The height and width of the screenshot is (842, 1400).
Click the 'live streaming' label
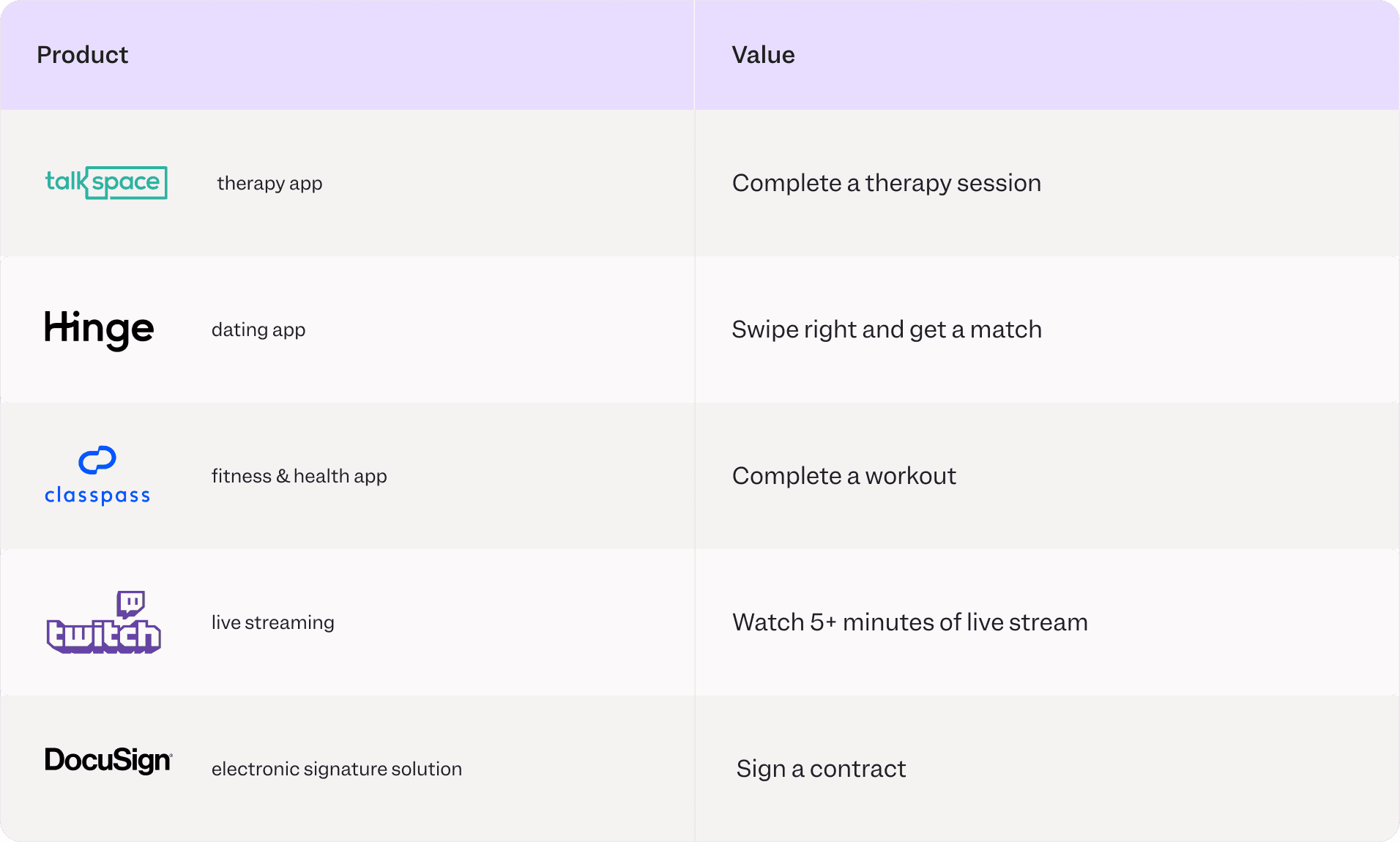pos(272,622)
